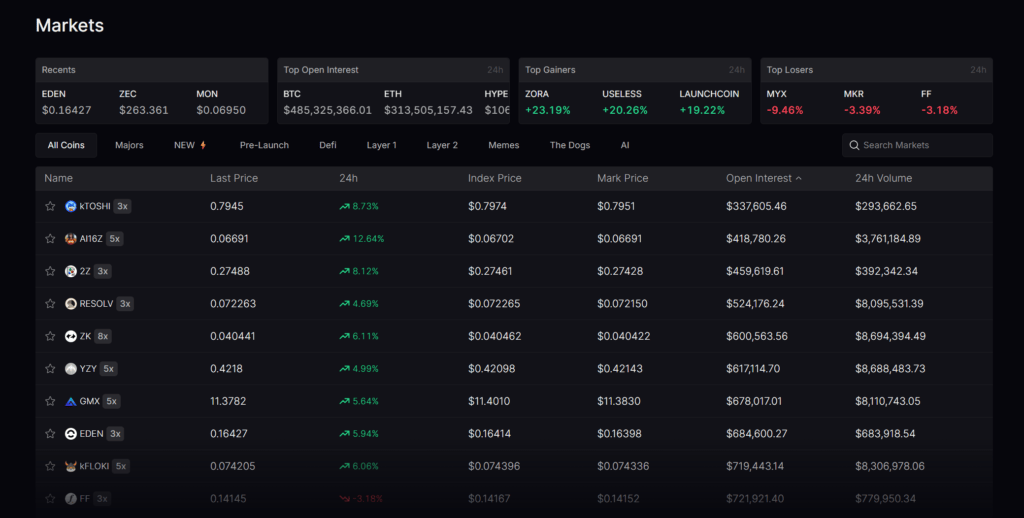Viewport: 1024px width, 518px height.
Task: Open ZORA in Top Gainers
Action: pos(544,102)
